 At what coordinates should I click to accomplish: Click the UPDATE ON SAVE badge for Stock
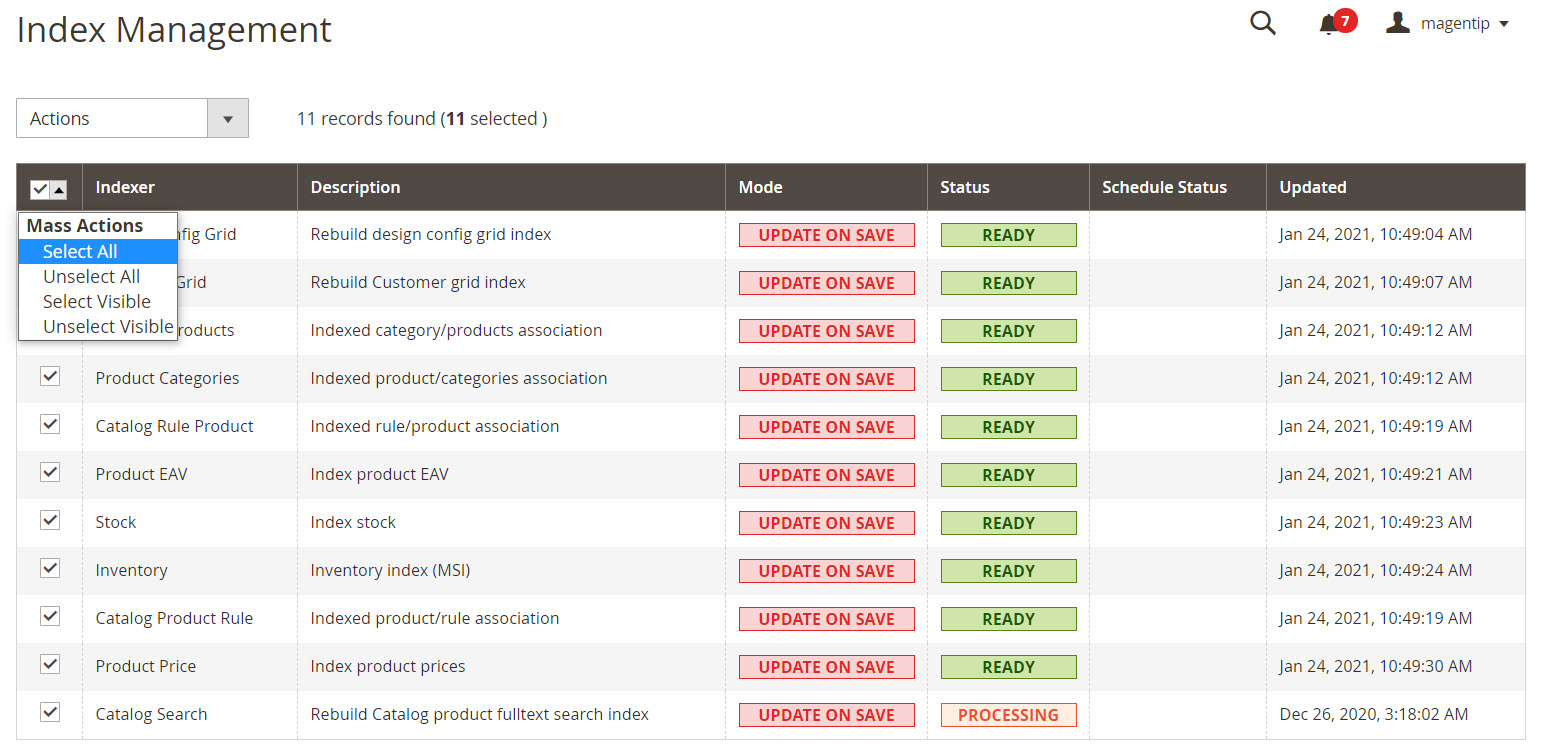tap(827, 522)
